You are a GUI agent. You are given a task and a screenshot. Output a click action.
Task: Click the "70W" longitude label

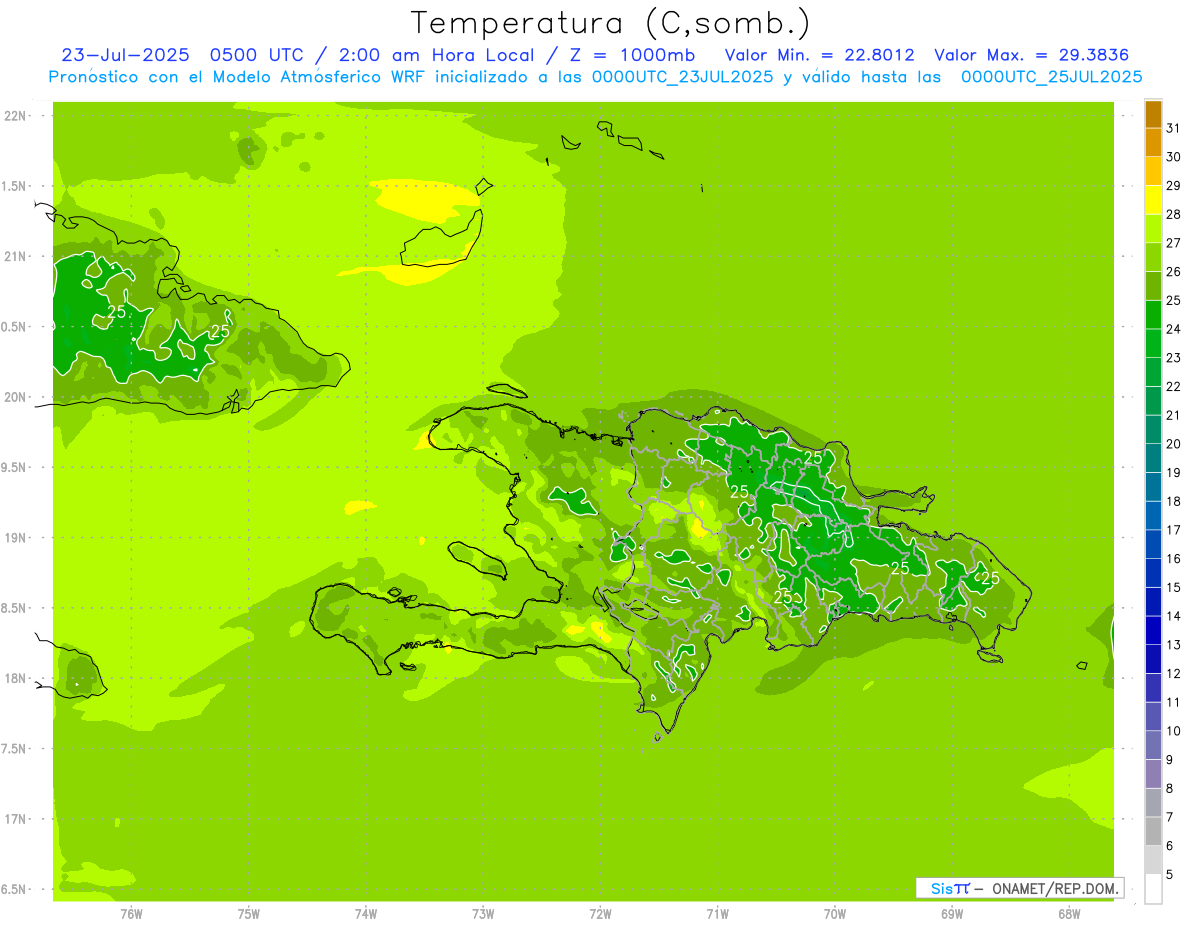(835, 914)
